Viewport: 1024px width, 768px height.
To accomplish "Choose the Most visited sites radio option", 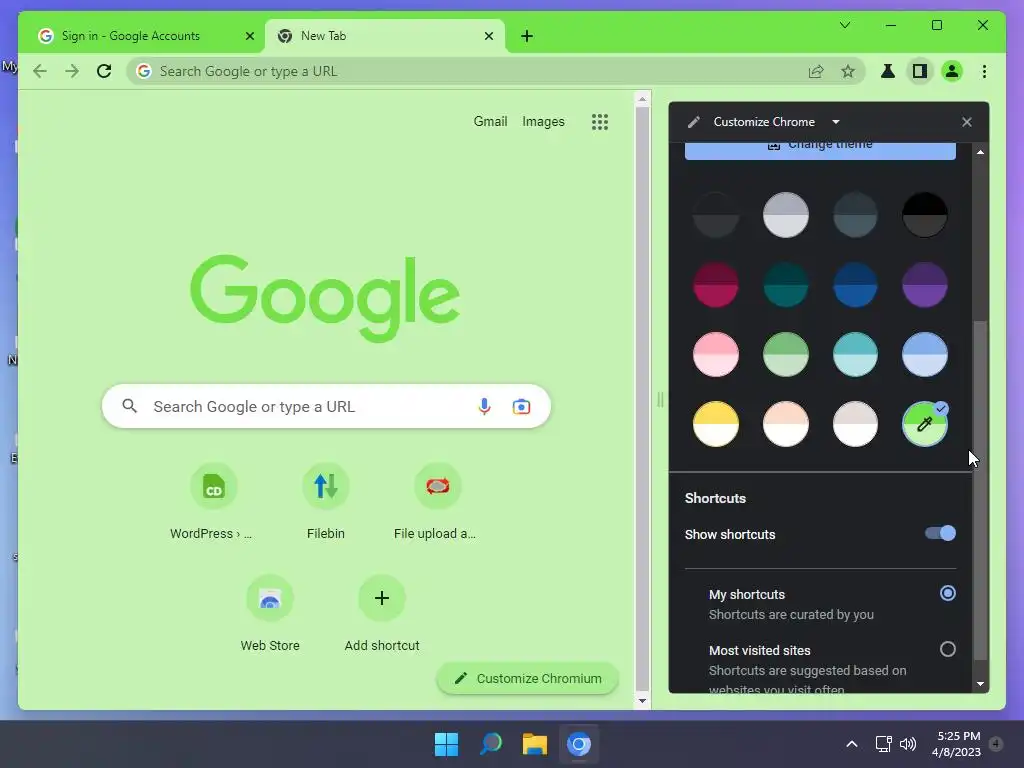I will pyautogui.click(x=948, y=649).
